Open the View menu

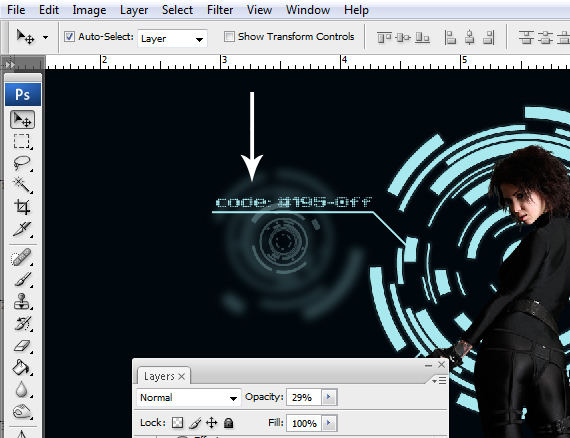tap(259, 10)
